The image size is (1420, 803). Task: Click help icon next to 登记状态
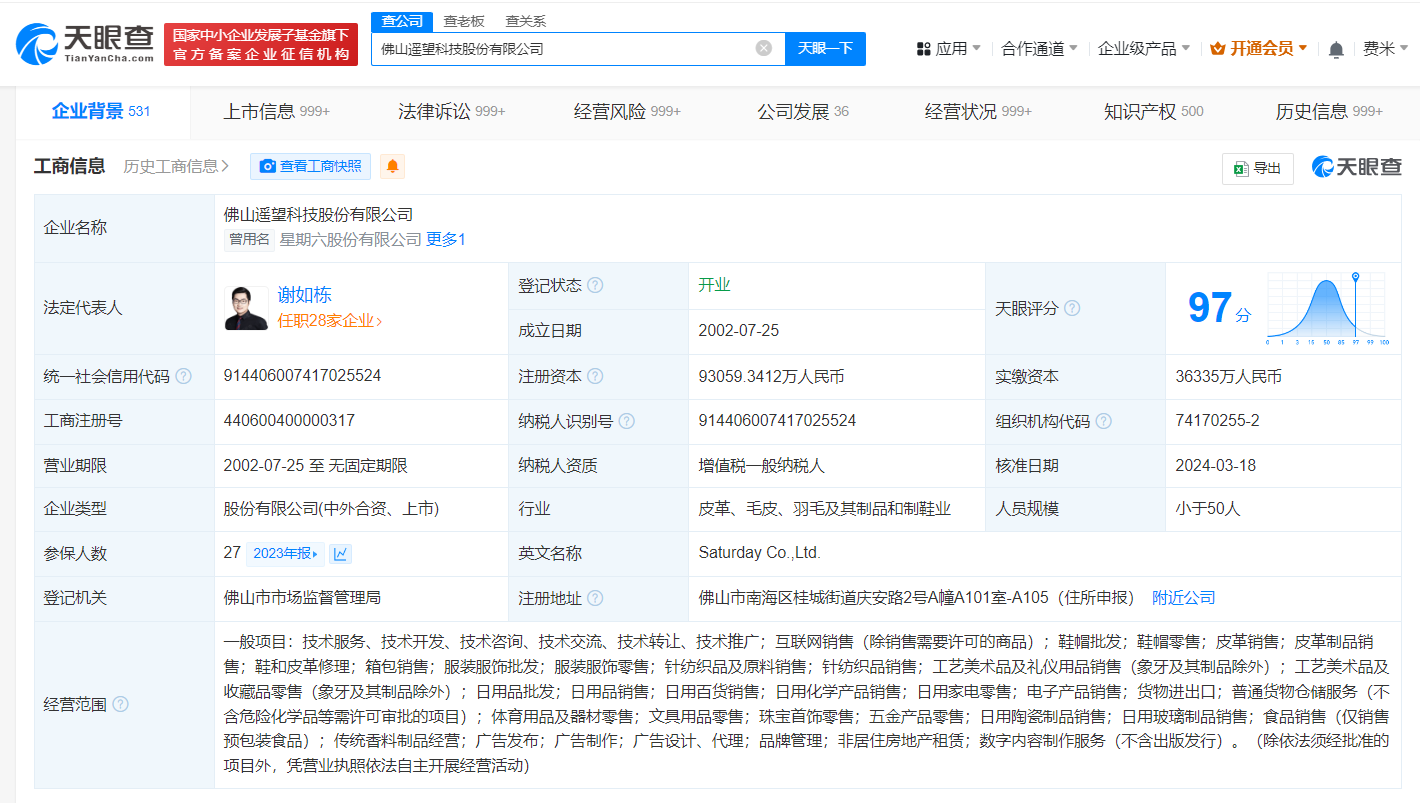click(595, 285)
